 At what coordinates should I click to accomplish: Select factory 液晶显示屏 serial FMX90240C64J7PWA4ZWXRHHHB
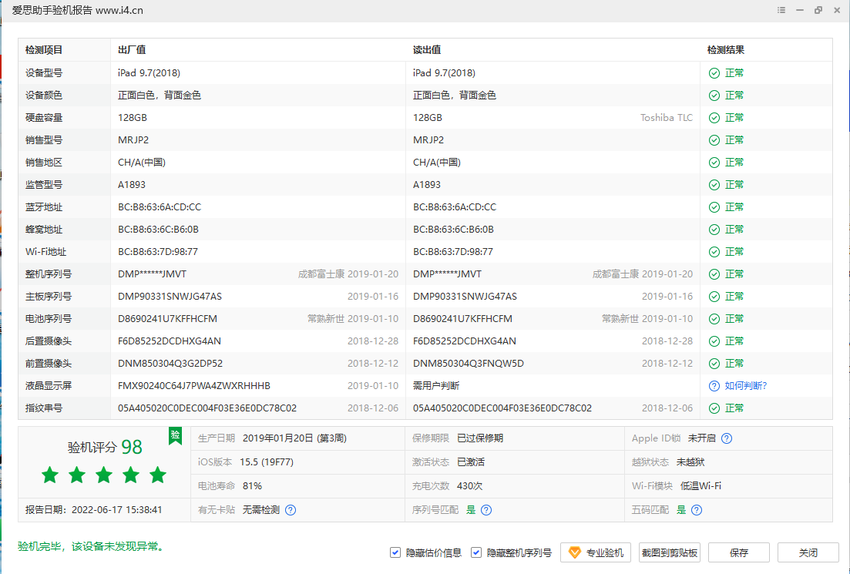(x=194, y=386)
